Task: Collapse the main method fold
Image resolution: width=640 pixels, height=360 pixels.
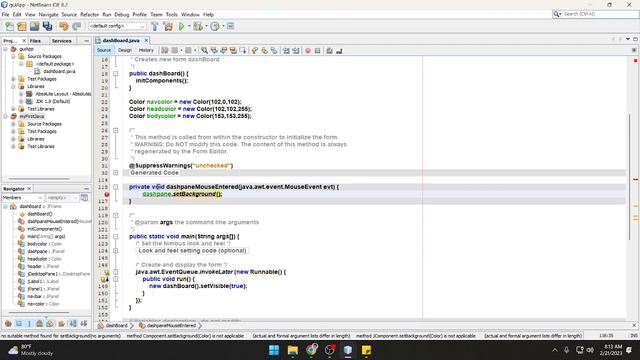Action: (116, 237)
